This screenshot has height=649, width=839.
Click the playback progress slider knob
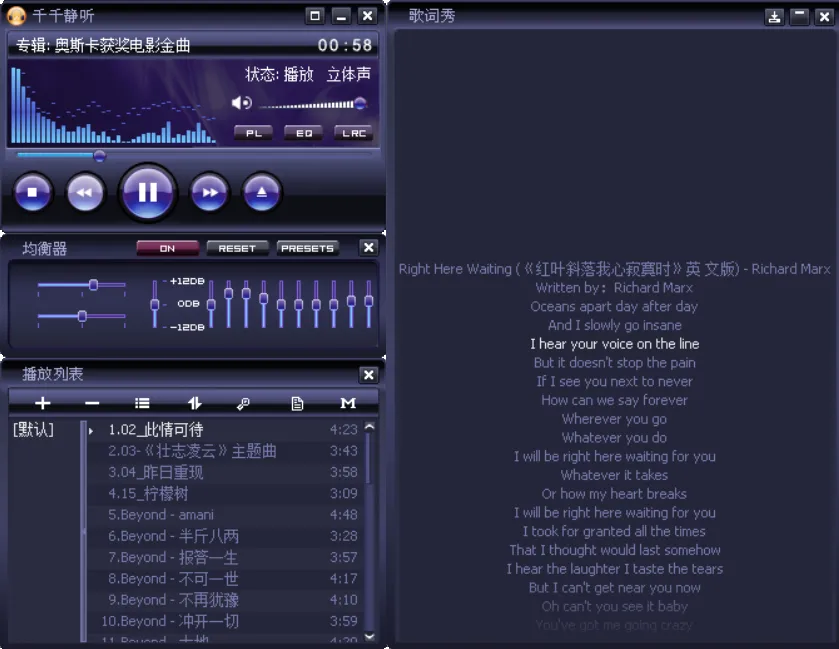tap(100, 156)
